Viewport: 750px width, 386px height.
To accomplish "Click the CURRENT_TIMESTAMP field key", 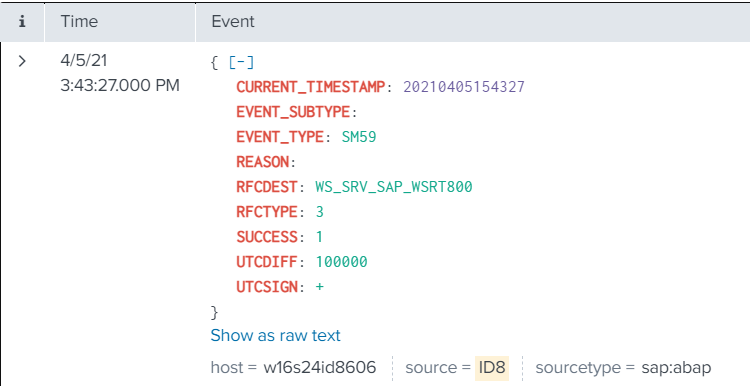I will (310, 87).
